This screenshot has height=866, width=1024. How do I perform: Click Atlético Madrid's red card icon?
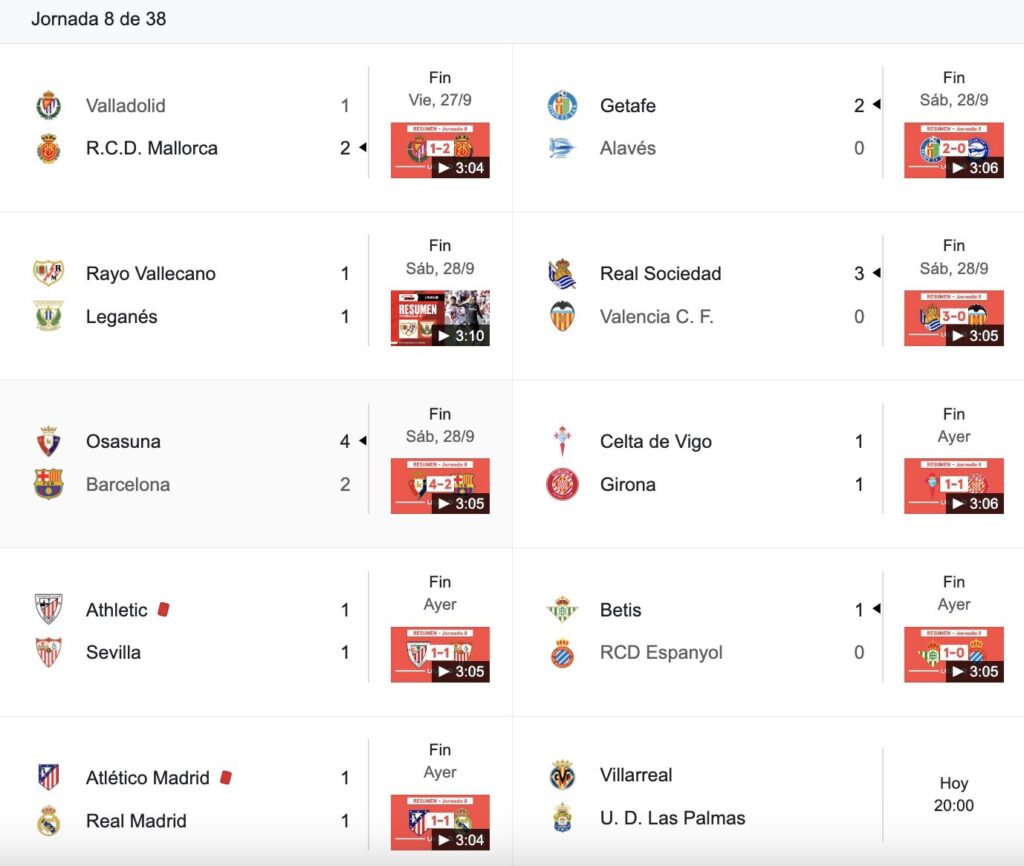coord(226,777)
